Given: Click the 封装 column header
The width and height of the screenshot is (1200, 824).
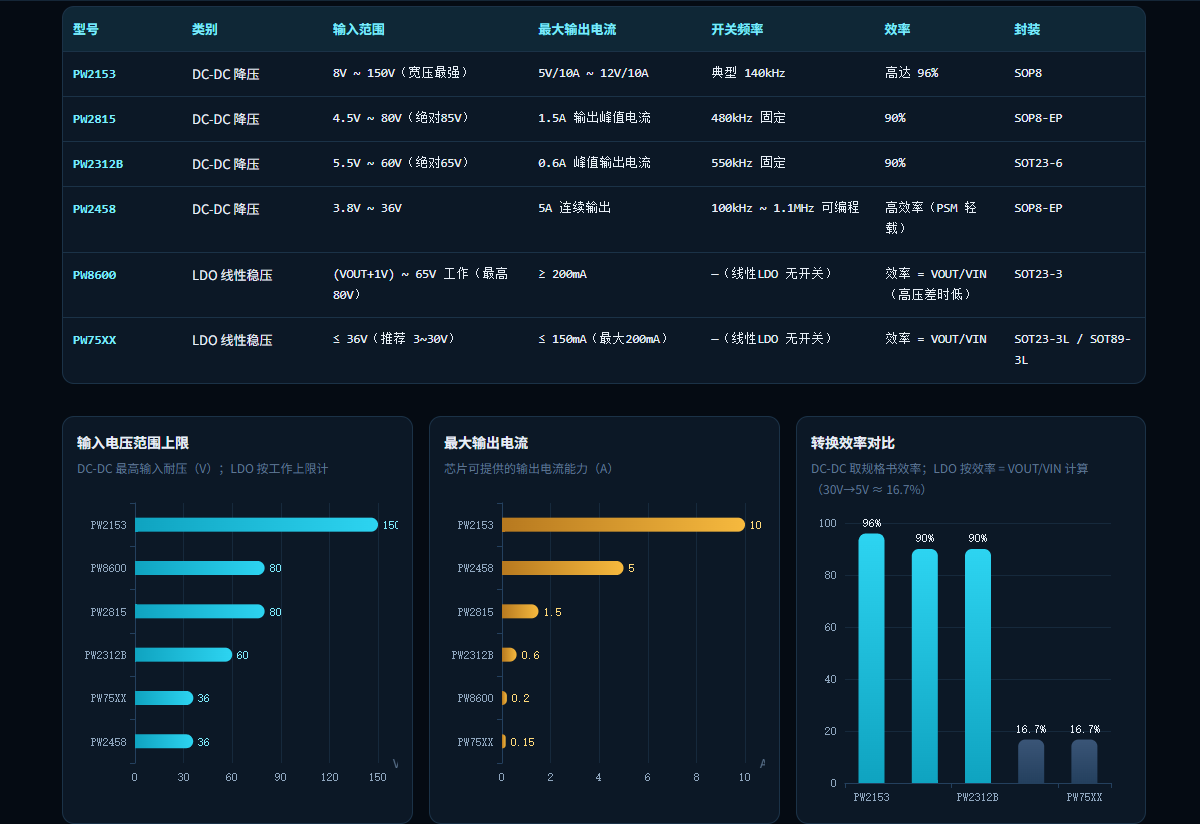Looking at the screenshot, I should pos(1027,30).
